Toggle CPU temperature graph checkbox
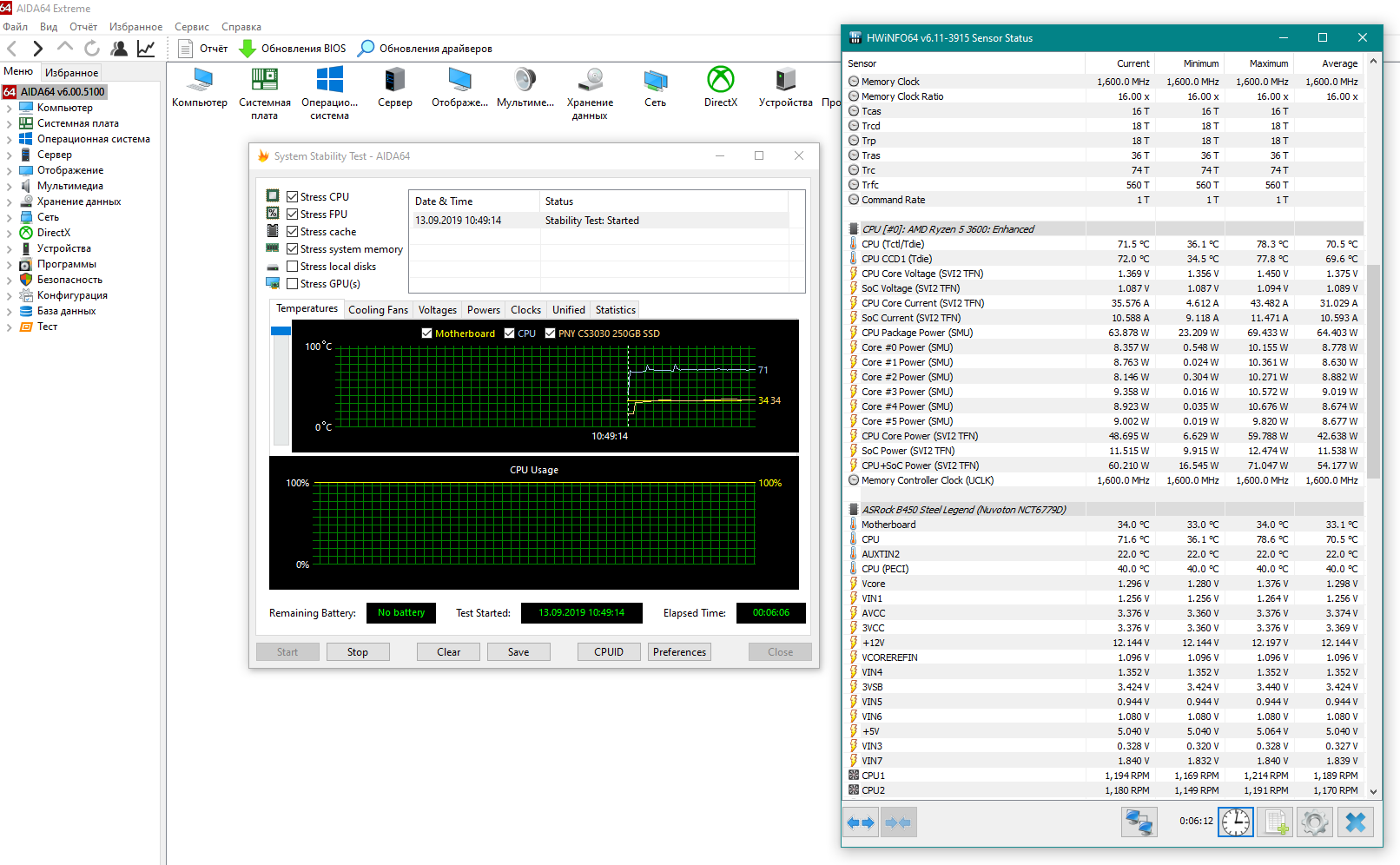 pyautogui.click(x=510, y=333)
